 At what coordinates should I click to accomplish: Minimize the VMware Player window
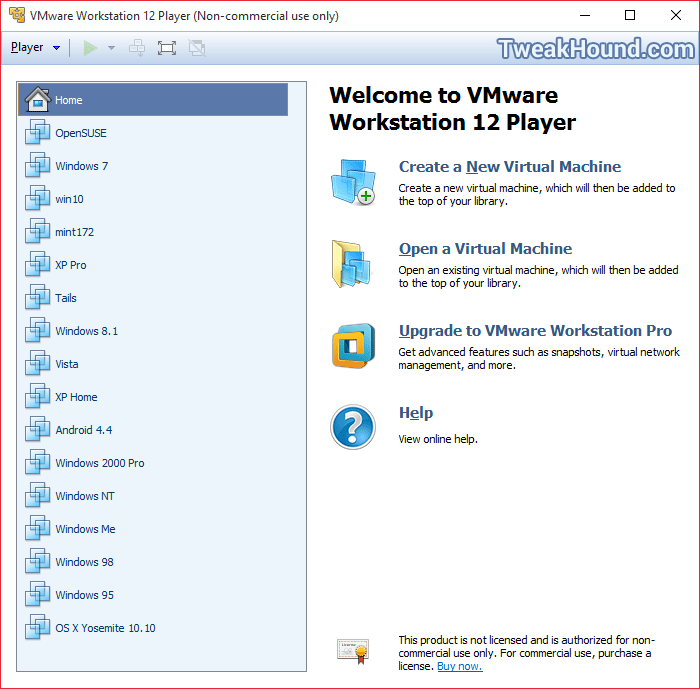585,15
